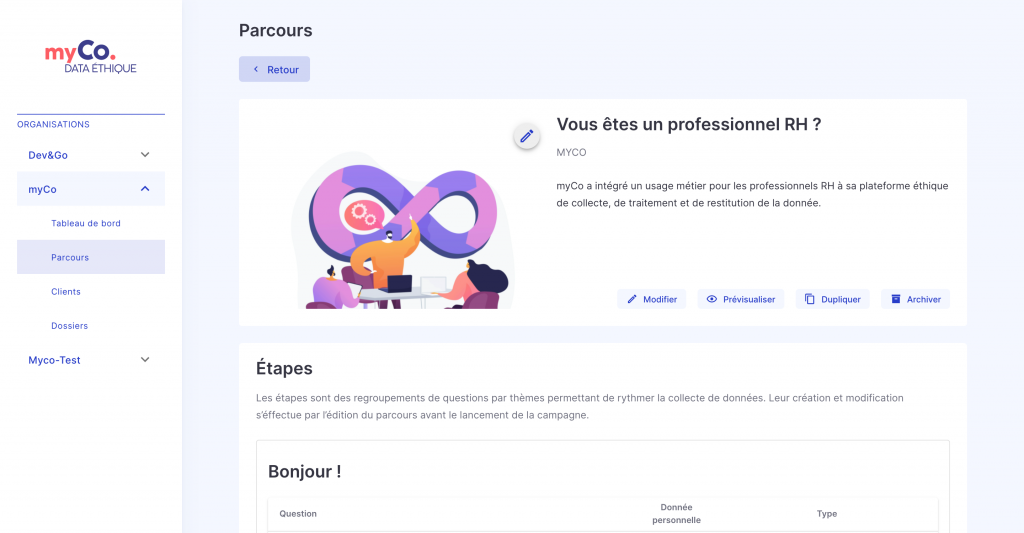Select the Dev&Go organisation name
The height and width of the screenshot is (533, 1024).
48,155
